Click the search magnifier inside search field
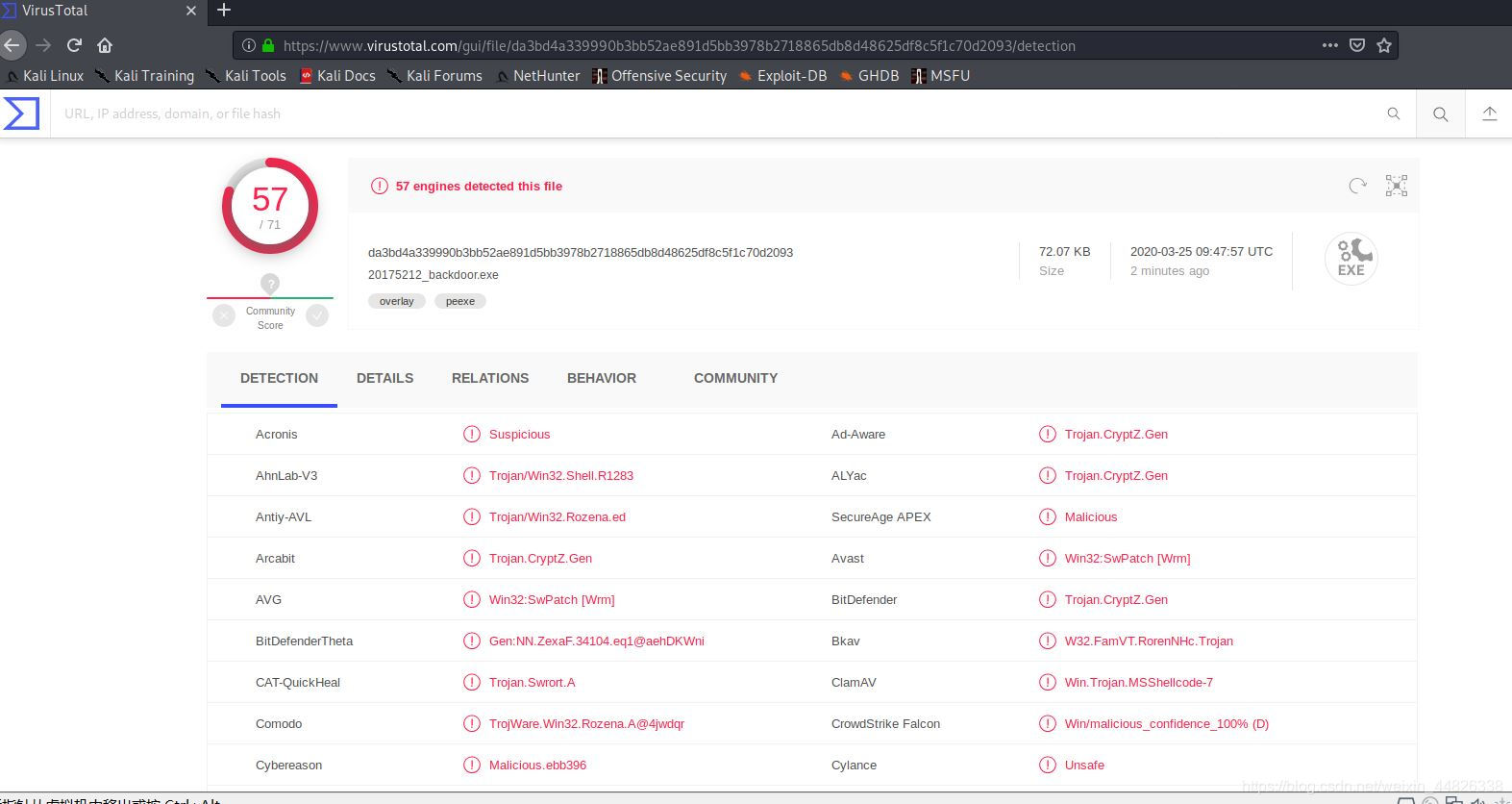The width and height of the screenshot is (1512, 804). (x=1394, y=113)
